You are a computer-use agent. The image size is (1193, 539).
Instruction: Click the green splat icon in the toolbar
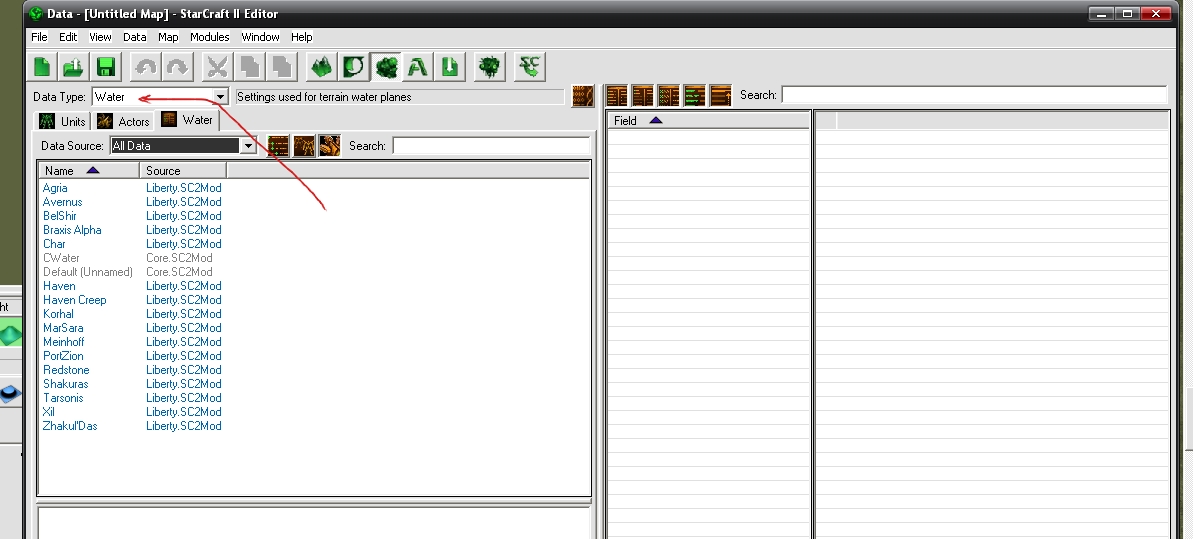(489, 67)
